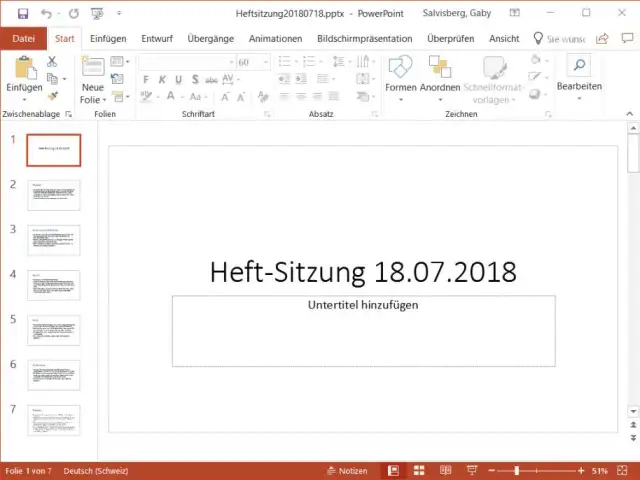
Task: Collapse the ribbon with the chevron arrow
Action: (x=629, y=114)
